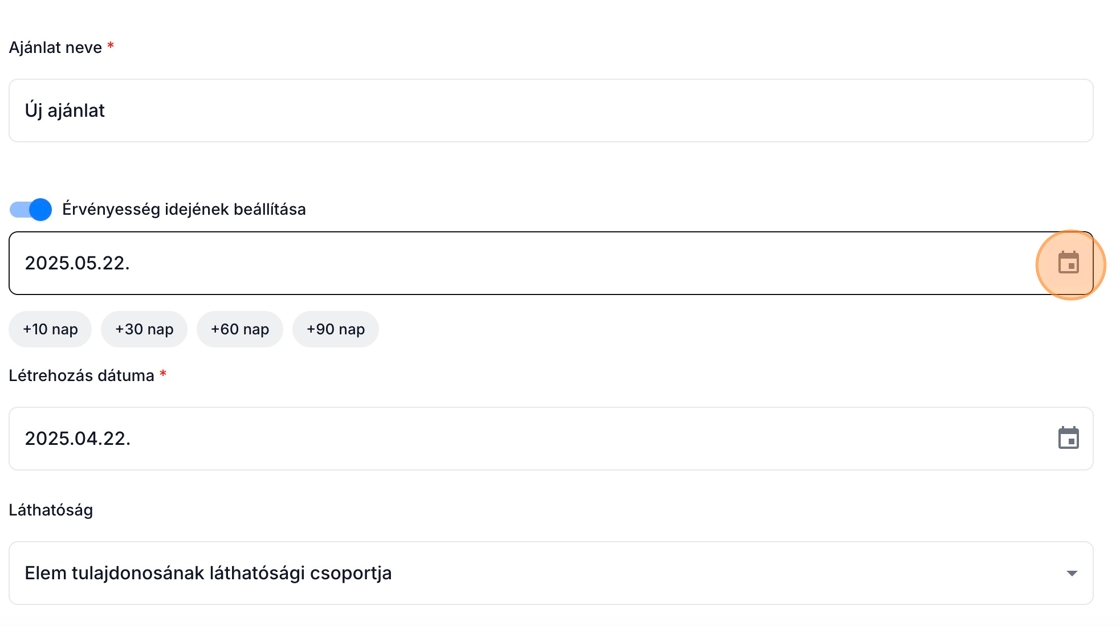Open the Létrehozás dátuma calendar picker
Screen dimensions: 1120x626
(x=1068, y=438)
